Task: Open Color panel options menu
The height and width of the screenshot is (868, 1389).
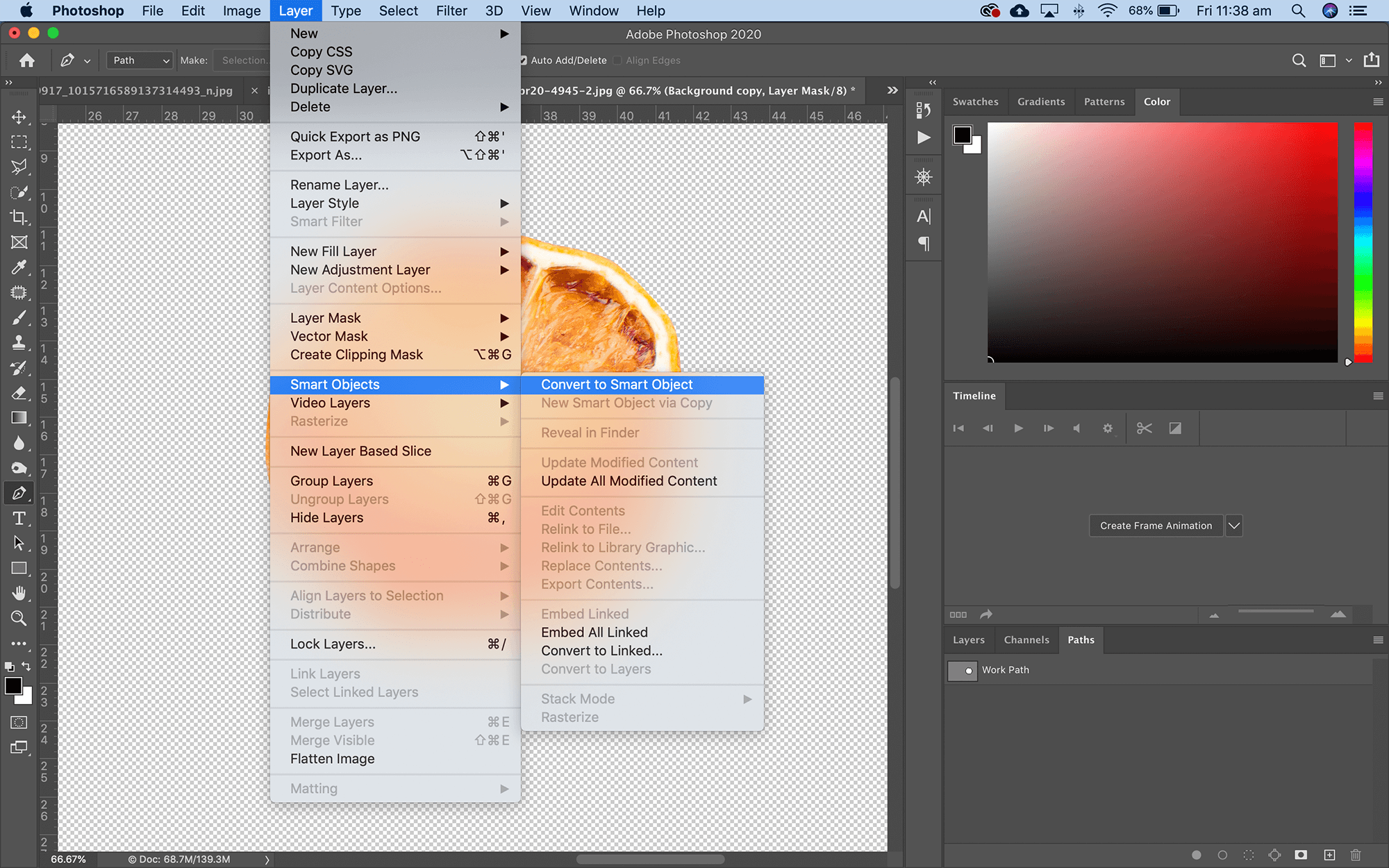Action: (1378, 102)
